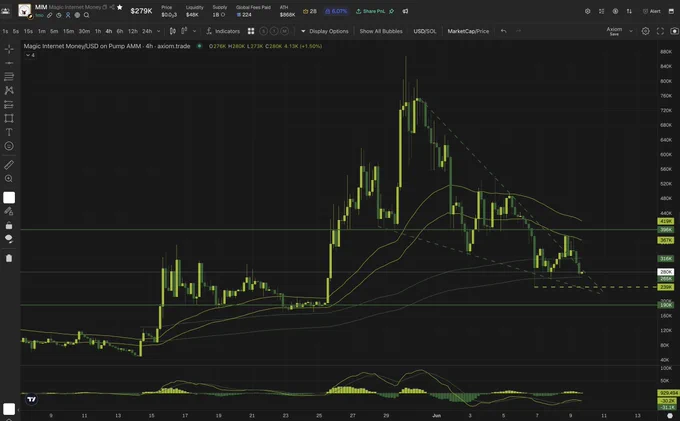Open chart settings hexagon gear icon
The image size is (680, 421).
(x=645, y=31)
